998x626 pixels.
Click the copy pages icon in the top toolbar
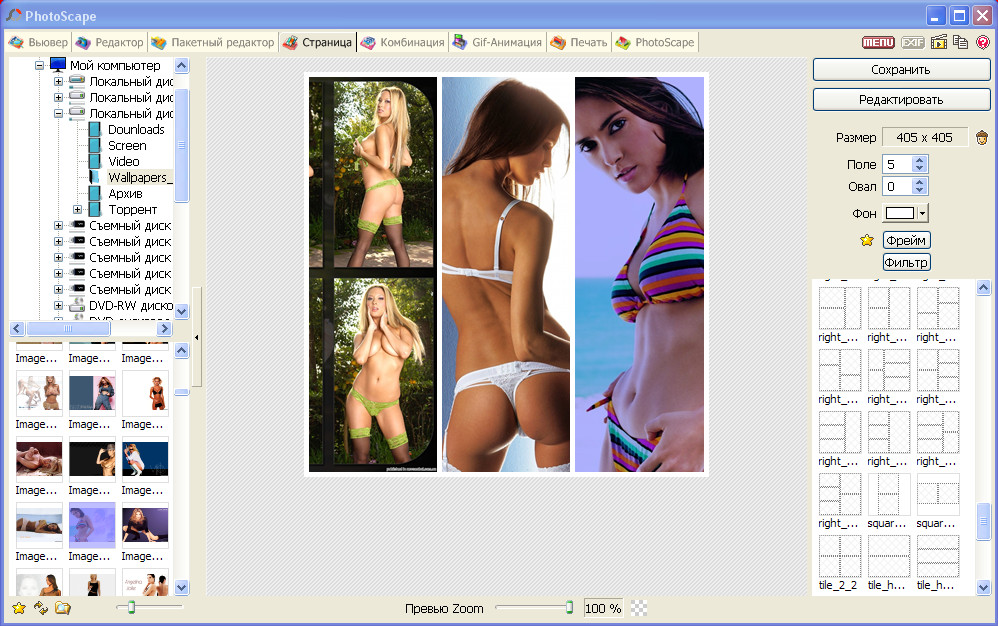(960, 43)
